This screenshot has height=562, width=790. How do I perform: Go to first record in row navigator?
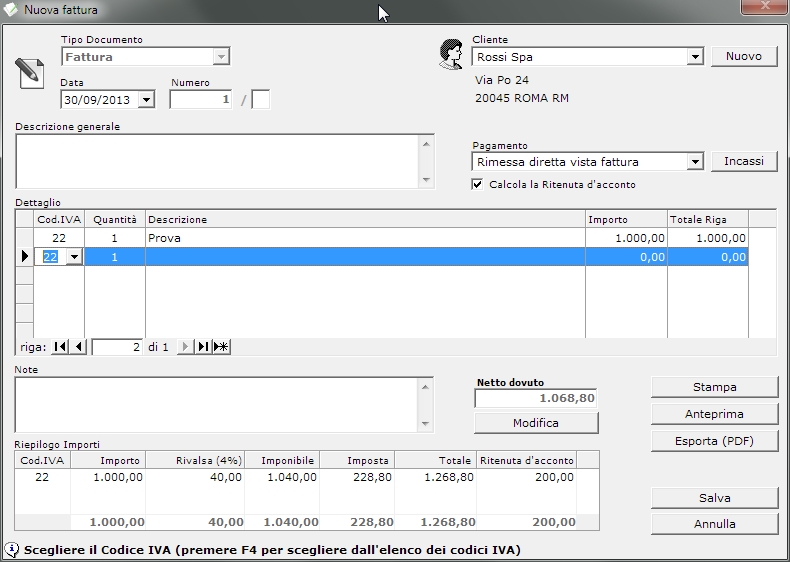(60, 347)
